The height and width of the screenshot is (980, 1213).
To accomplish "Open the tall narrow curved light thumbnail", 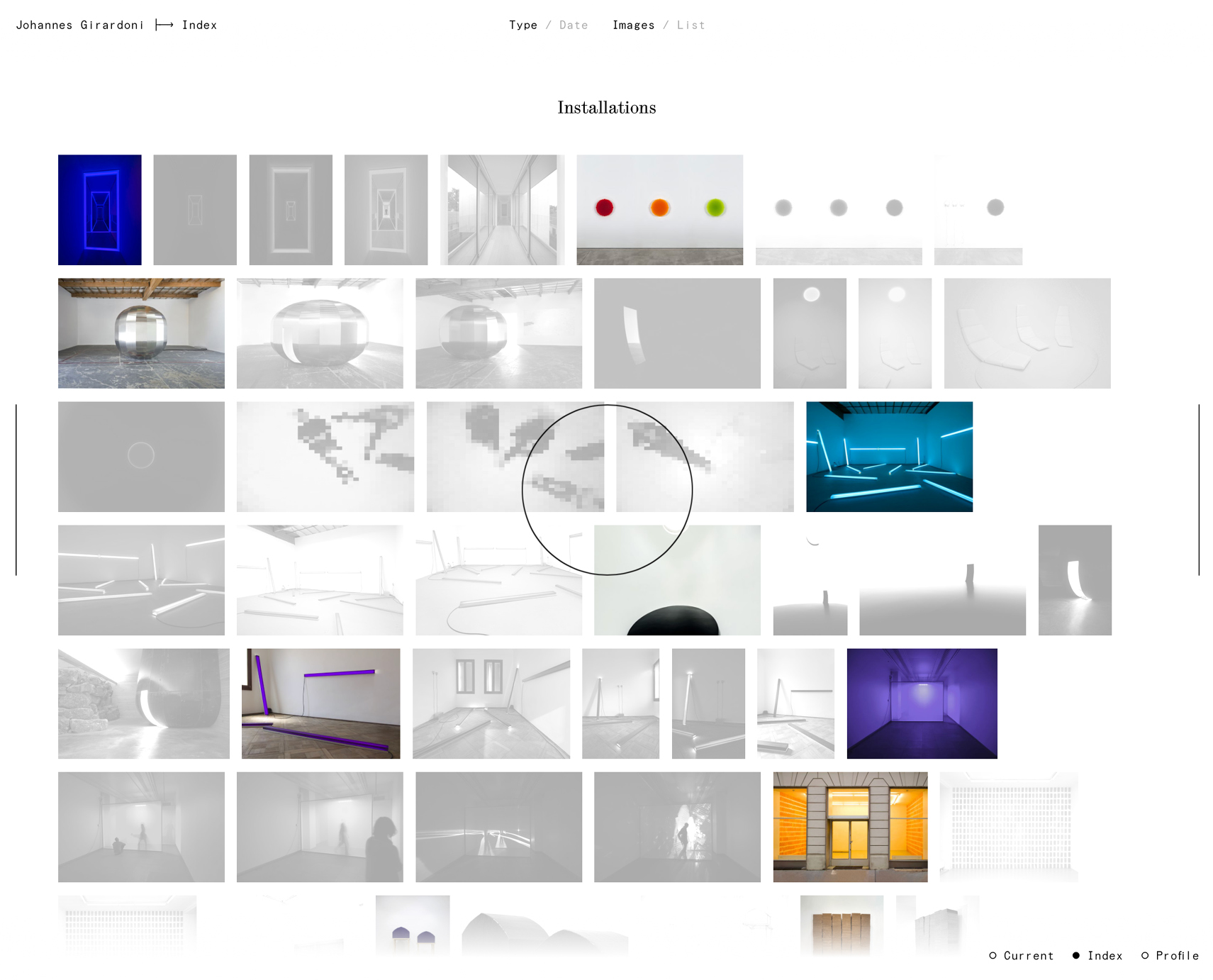I will 1075,580.
